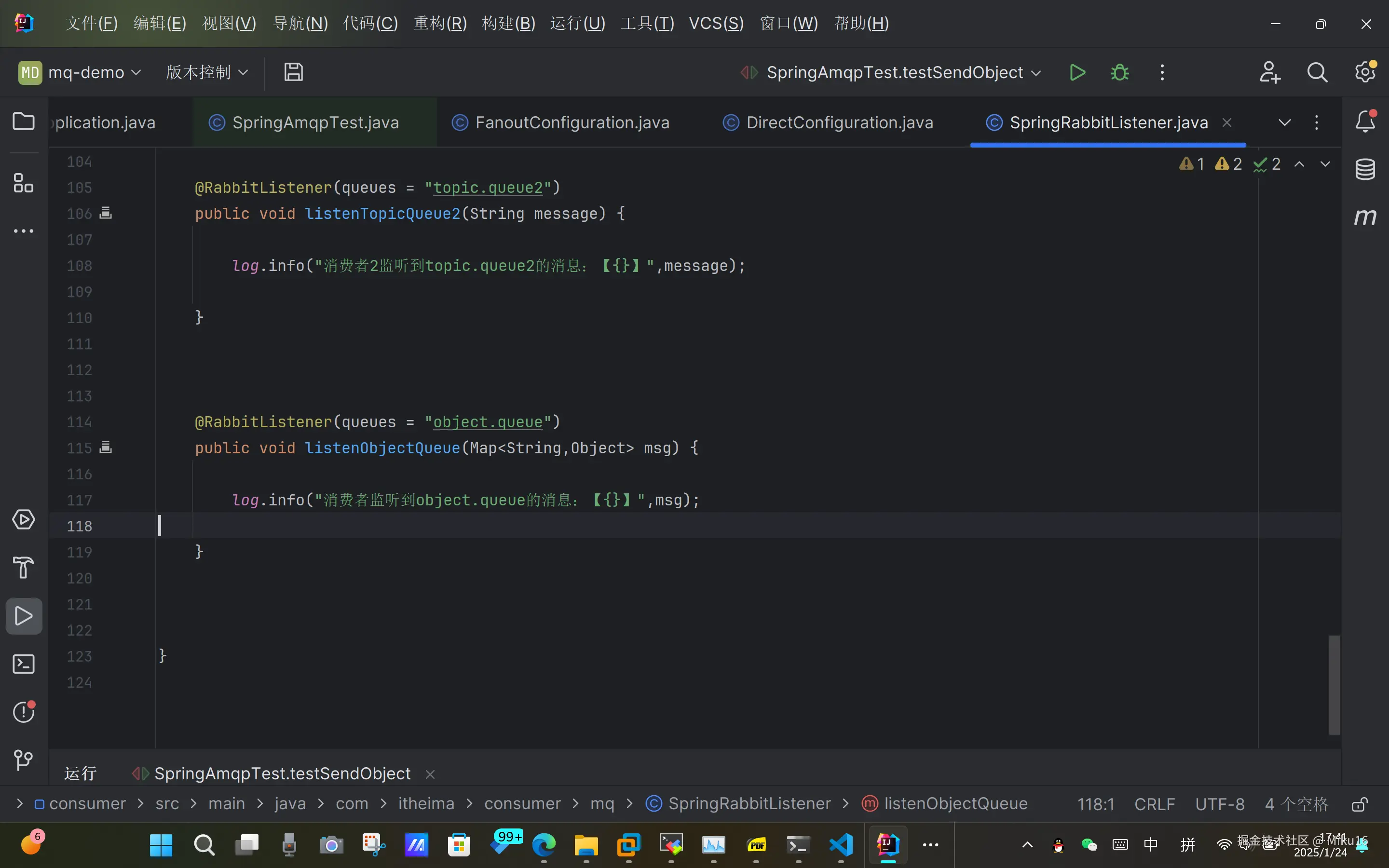Click the green Run button in toolbar
1389x868 pixels.
tap(1077, 72)
